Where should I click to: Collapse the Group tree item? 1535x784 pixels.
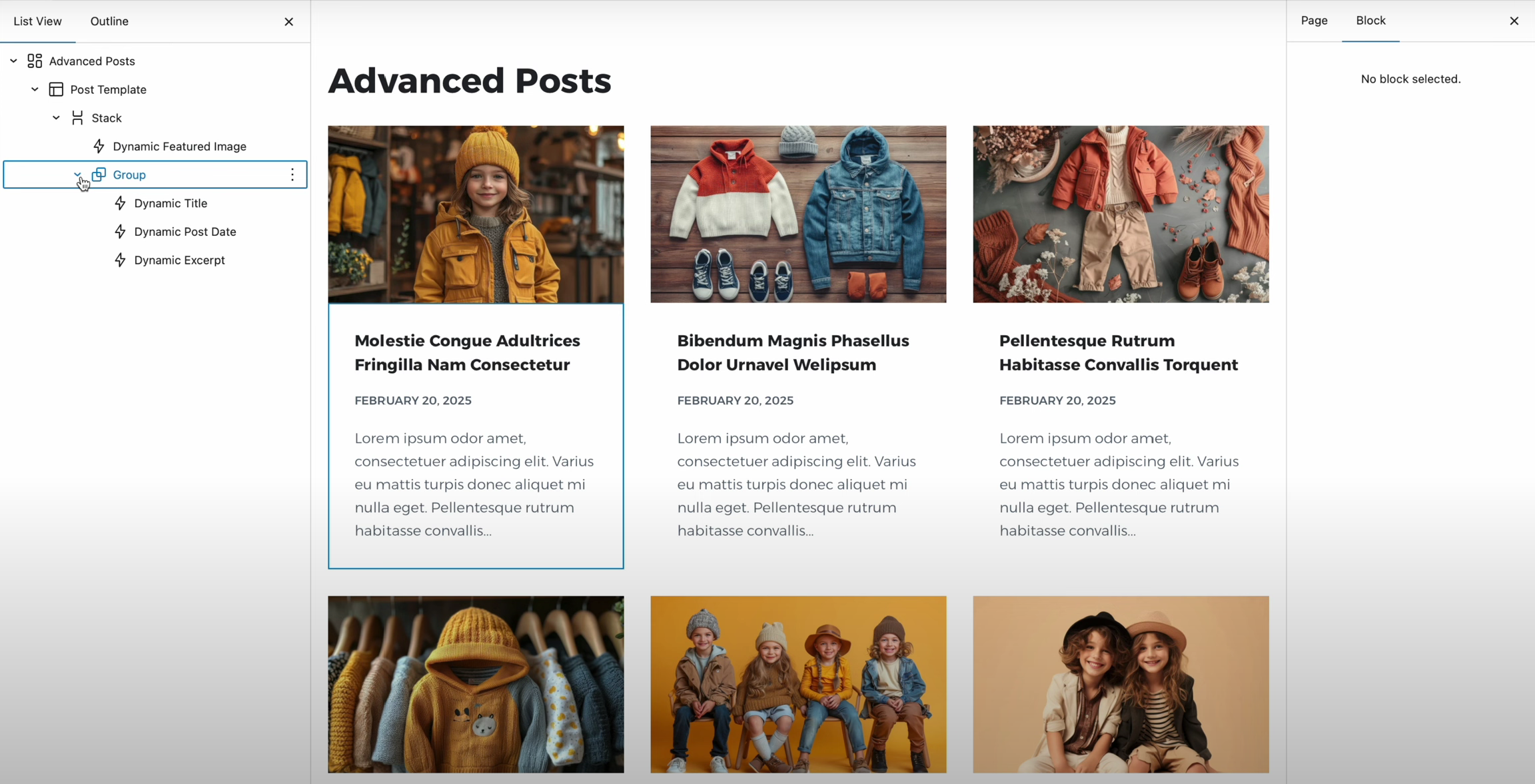pyautogui.click(x=77, y=175)
